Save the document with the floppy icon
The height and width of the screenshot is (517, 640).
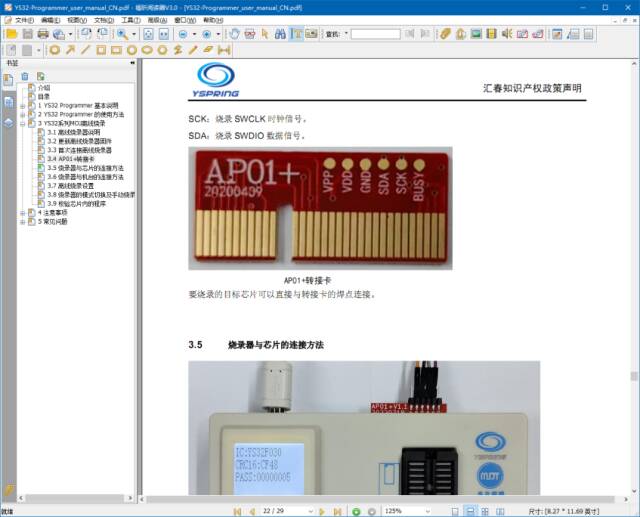pyautogui.click(x=27, y=34)
